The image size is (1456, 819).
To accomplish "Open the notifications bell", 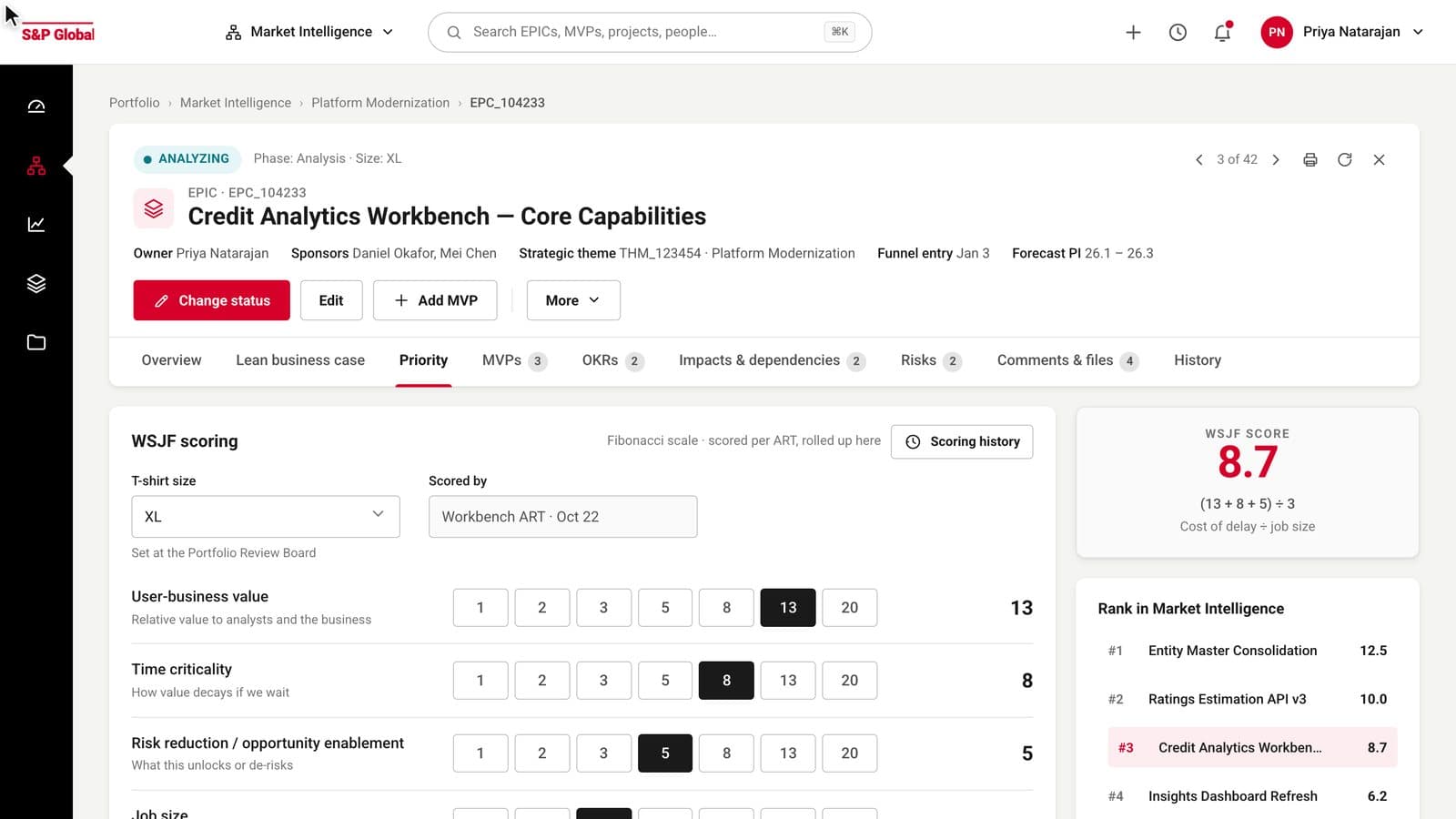I will click(x=1222, y=33).
